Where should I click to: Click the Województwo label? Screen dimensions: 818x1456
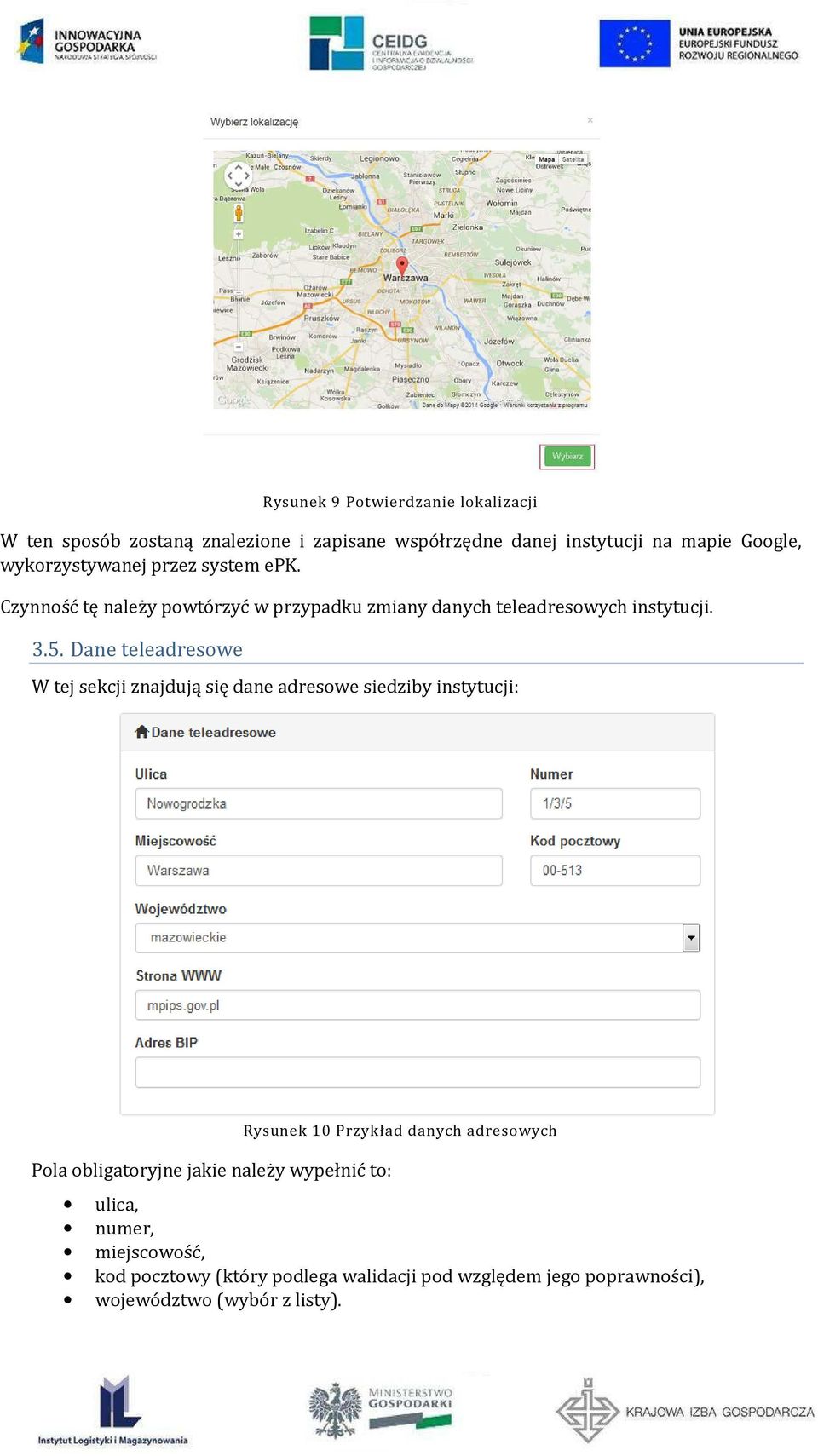click(181, 909)
